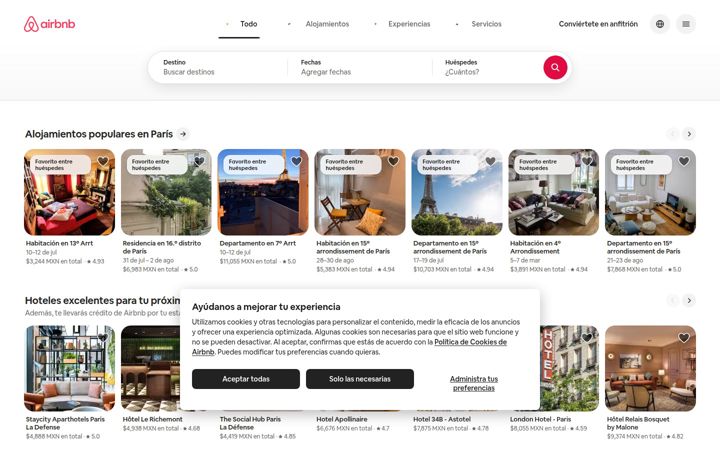Image resolution: width=720 pixels, height=450 pixels.
Task: Favorite the Departamento en 7º Arrt heart
Action: (x=297, y=161)
